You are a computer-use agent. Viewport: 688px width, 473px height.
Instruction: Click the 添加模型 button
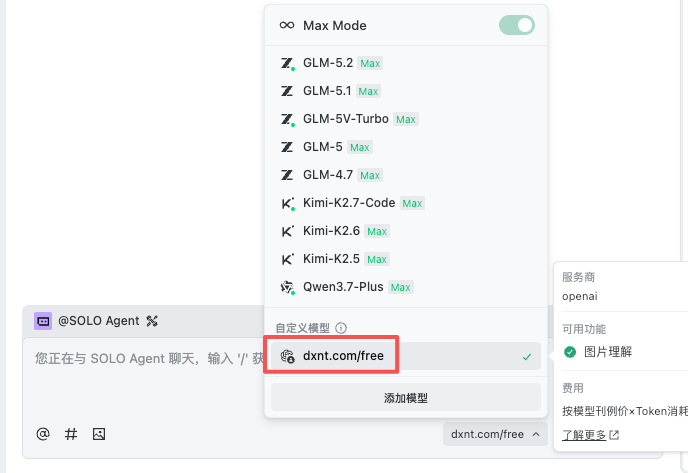pos(406,398)
